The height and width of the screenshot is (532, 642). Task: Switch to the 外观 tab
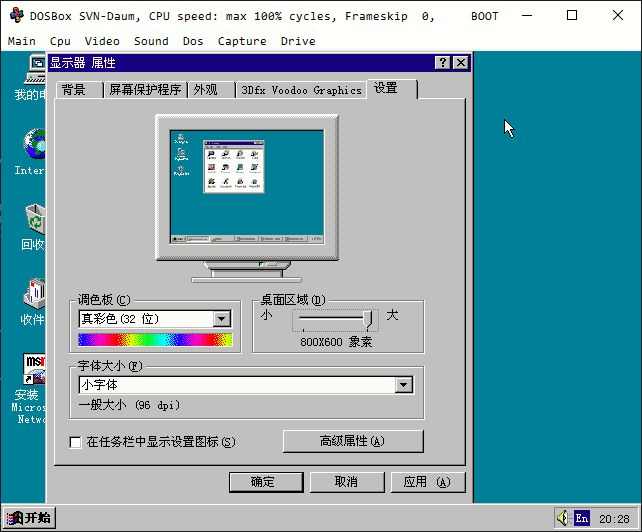point(211,90)
